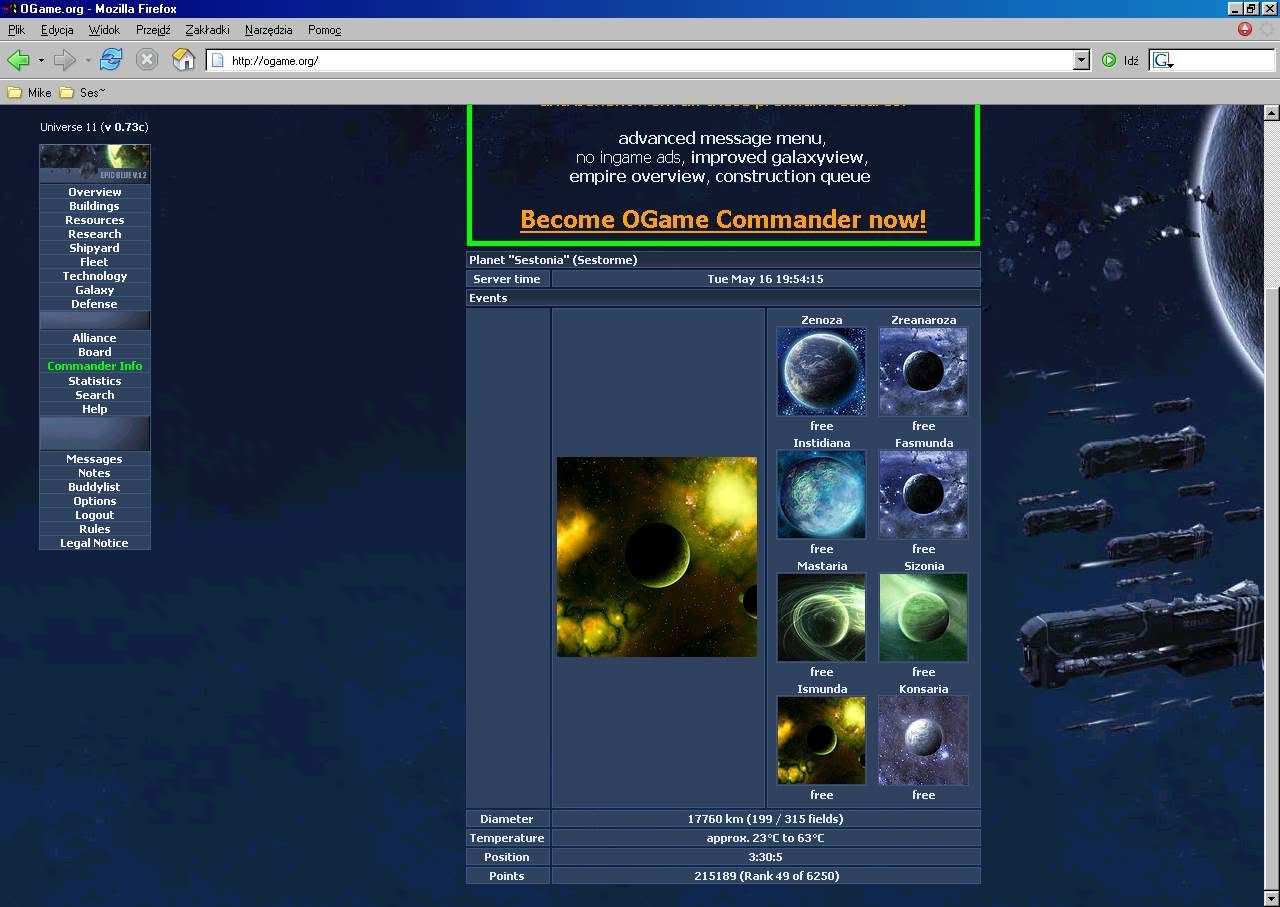Open the Resources page
This screenshot has height=907, width=1280.
[x=95, y=220]
